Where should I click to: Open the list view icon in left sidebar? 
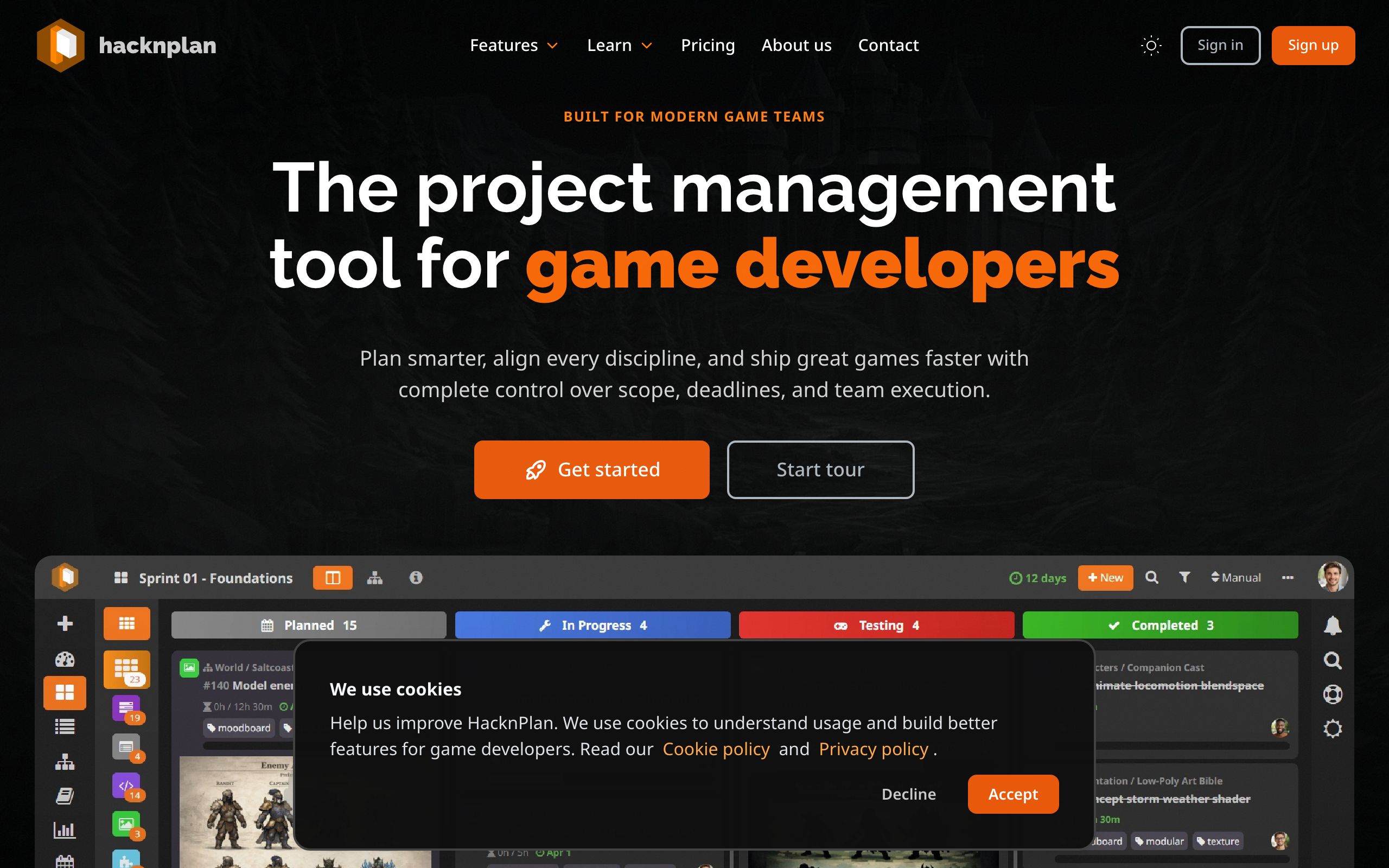coord(65,727)
